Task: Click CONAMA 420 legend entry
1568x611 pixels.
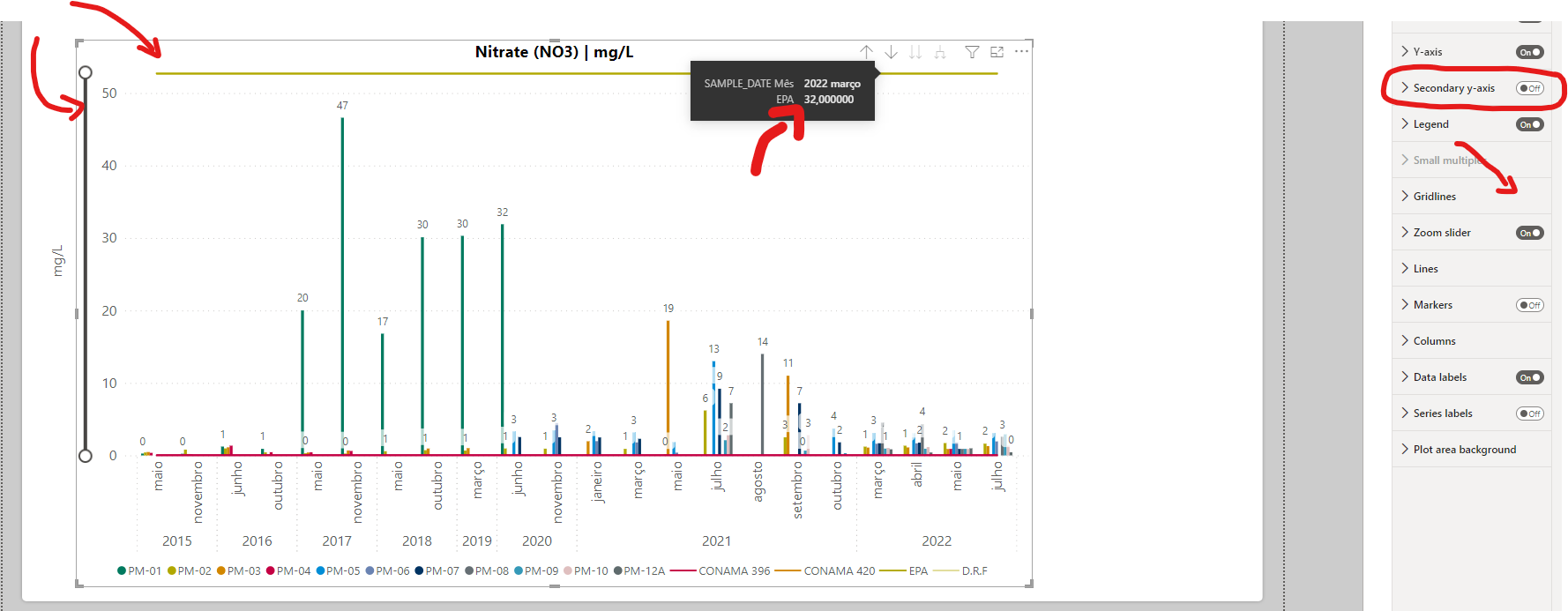Action: click(x=825, y=571)
